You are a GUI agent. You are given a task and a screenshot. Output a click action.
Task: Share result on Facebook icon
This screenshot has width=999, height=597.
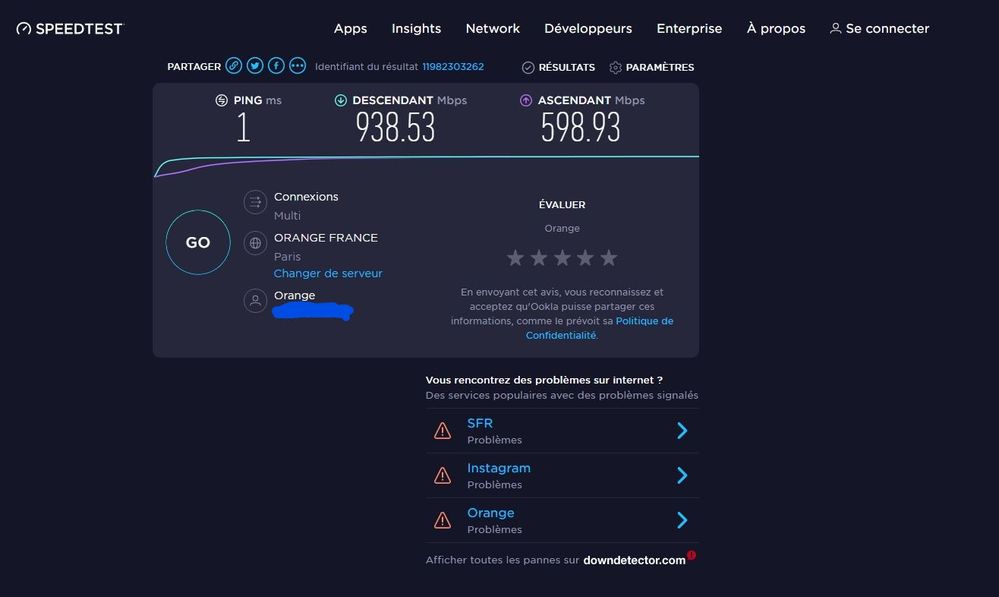click(x=276, y=66)
